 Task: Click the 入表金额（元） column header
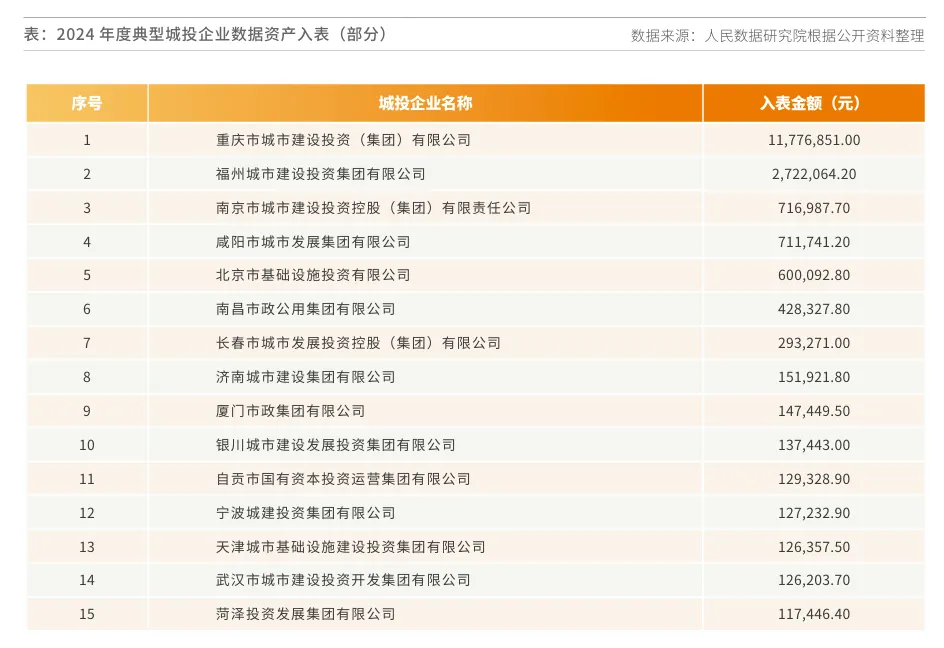[813, 103]
